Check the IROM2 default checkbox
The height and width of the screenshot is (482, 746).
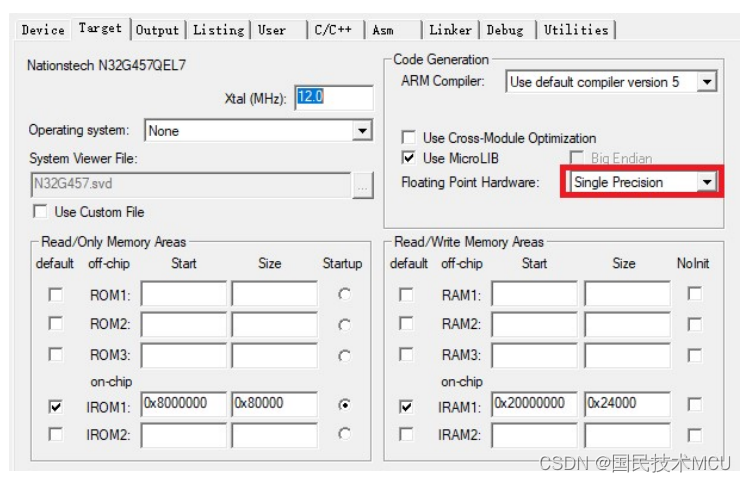[56, 434]
